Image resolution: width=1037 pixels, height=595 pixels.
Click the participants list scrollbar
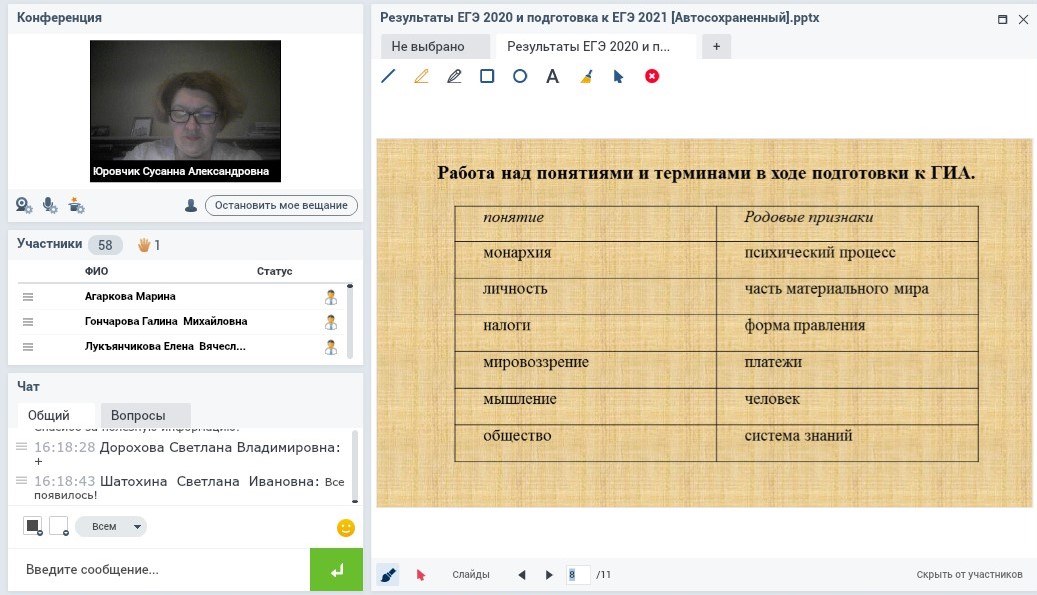click(x=350, y=321)
